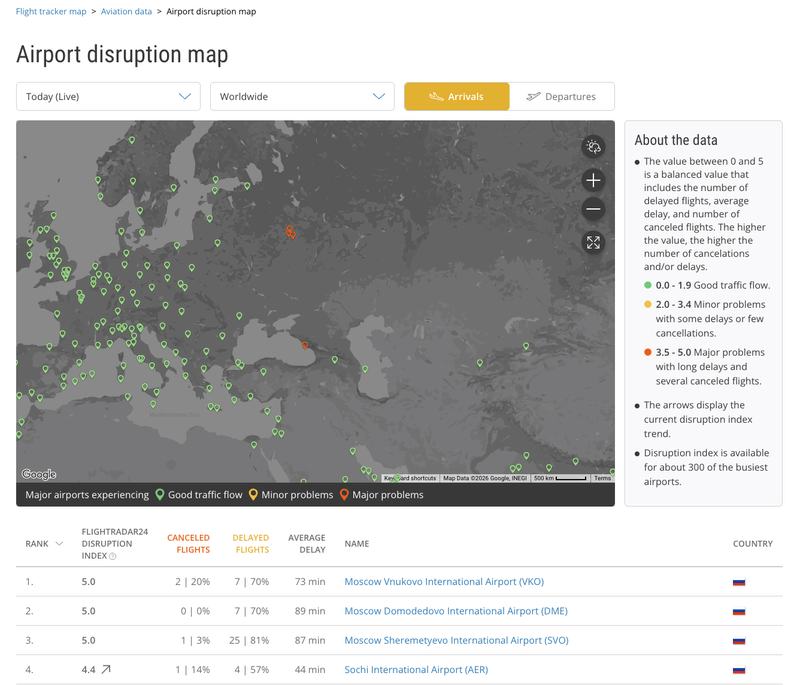The width and height of the screenshot is (800, 685).
Task: Click the orange 3.5 - 5.0 legend dot
Action: (647, 352)
